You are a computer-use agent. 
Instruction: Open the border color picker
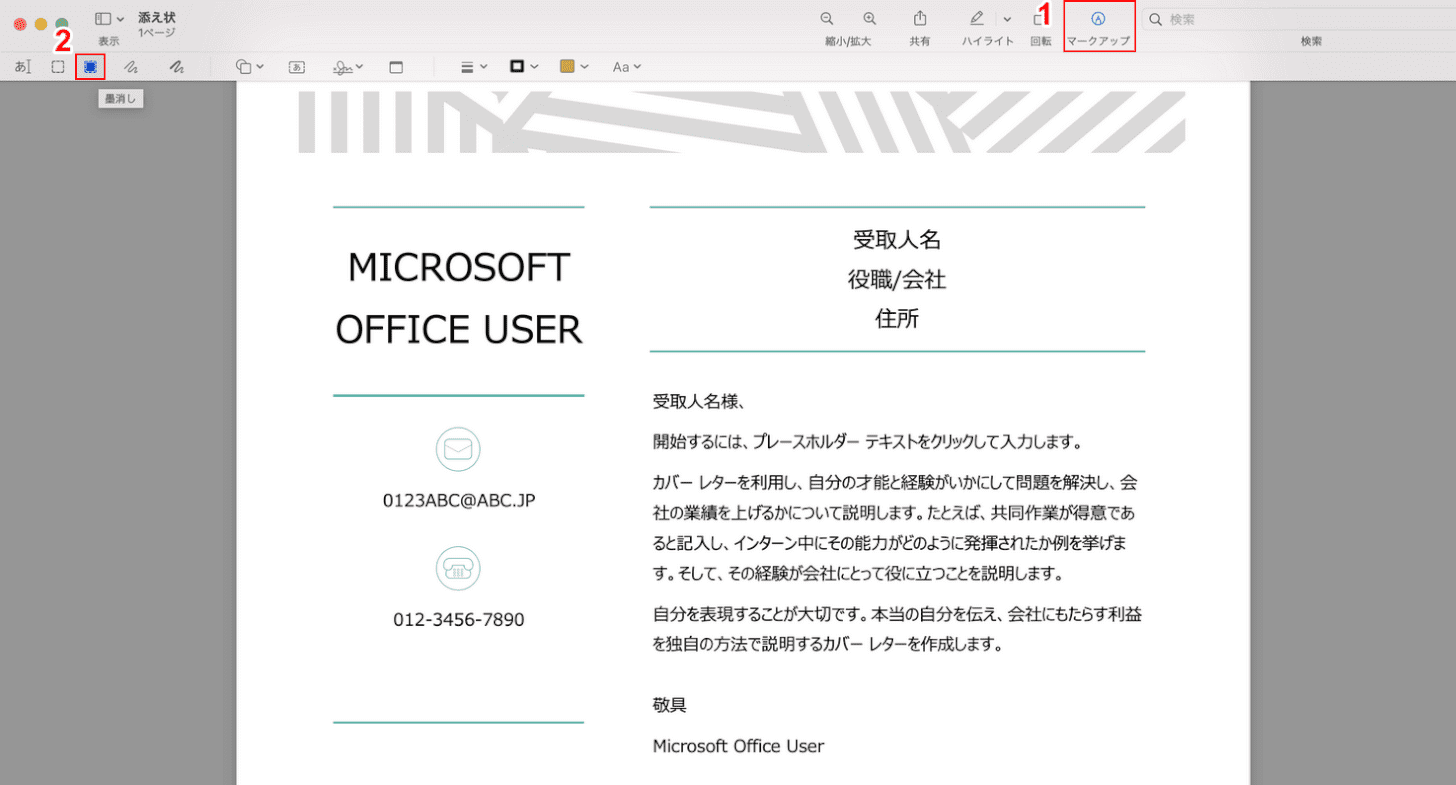point(524,67)
